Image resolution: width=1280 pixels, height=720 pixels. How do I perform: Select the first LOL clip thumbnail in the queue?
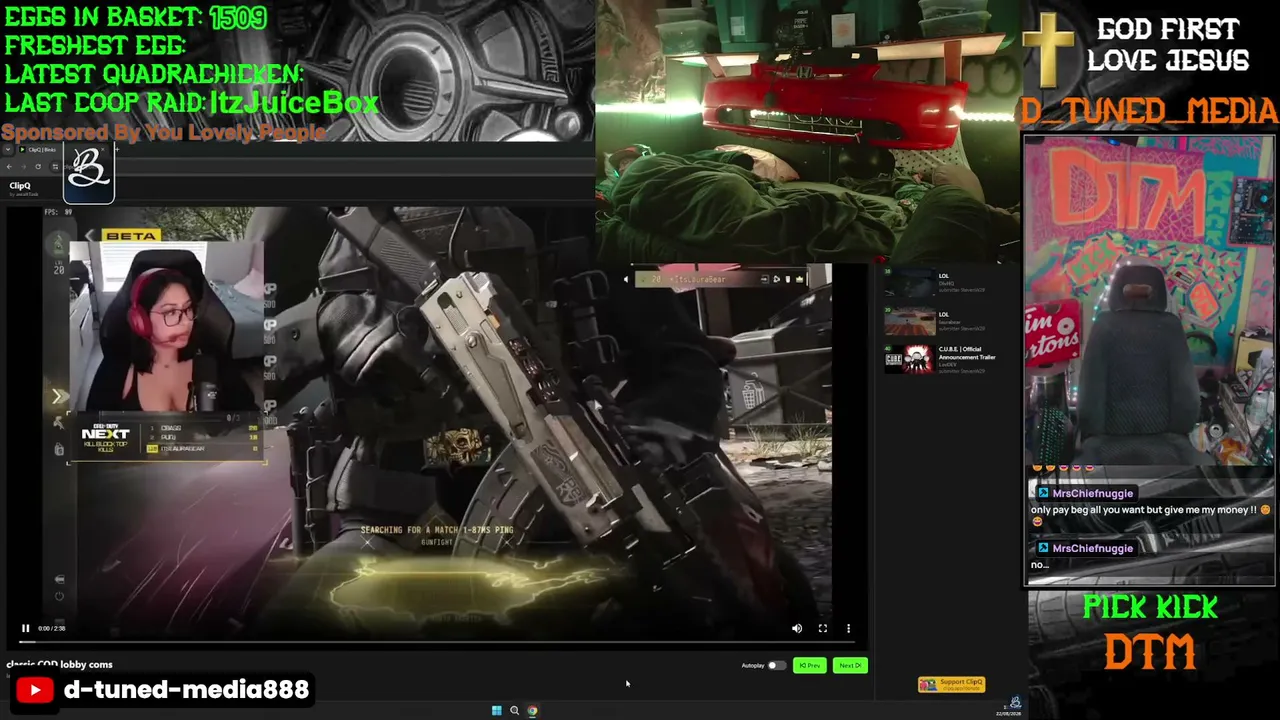coord(910,283)
